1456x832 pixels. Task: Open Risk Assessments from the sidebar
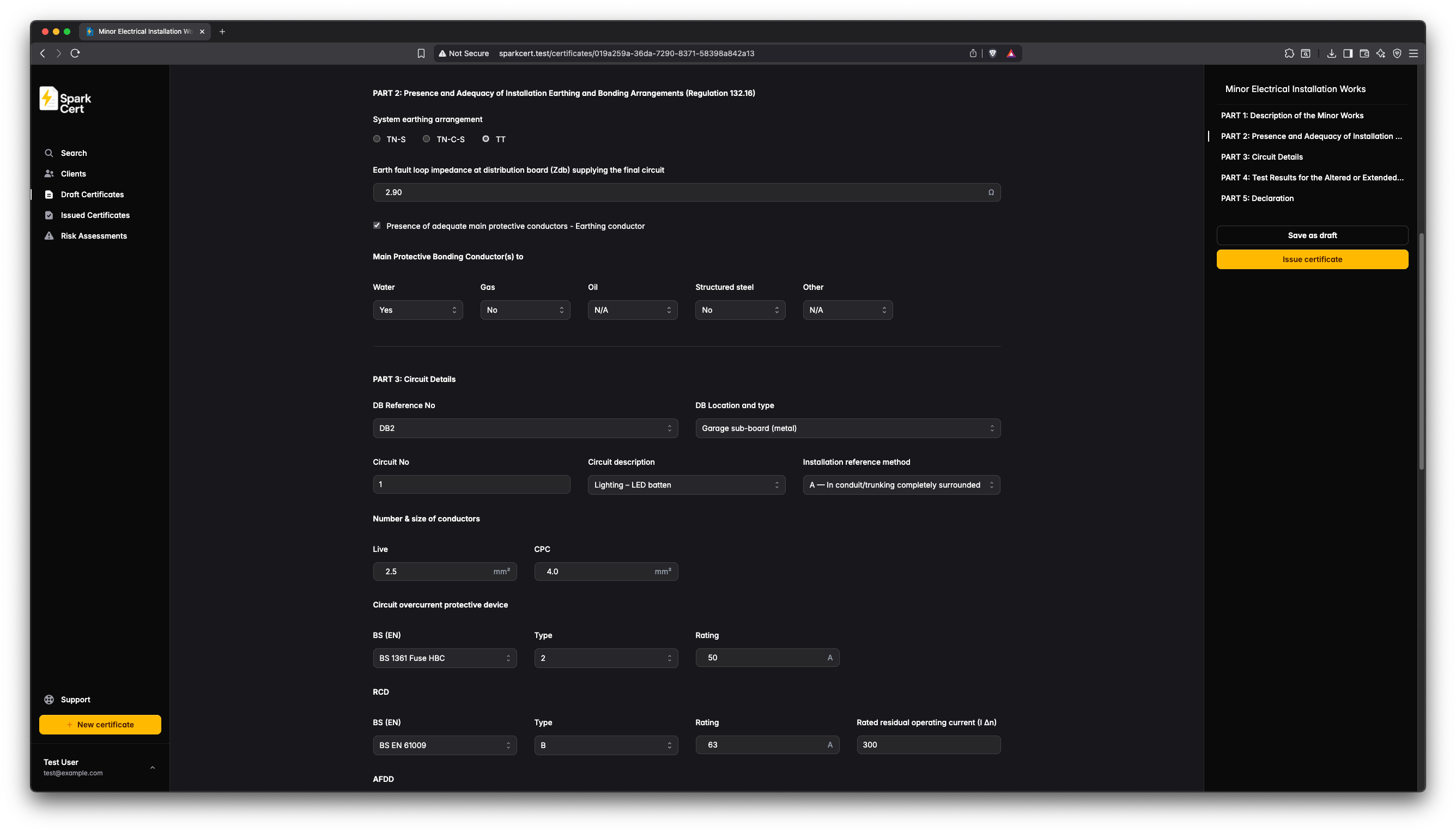94,235
